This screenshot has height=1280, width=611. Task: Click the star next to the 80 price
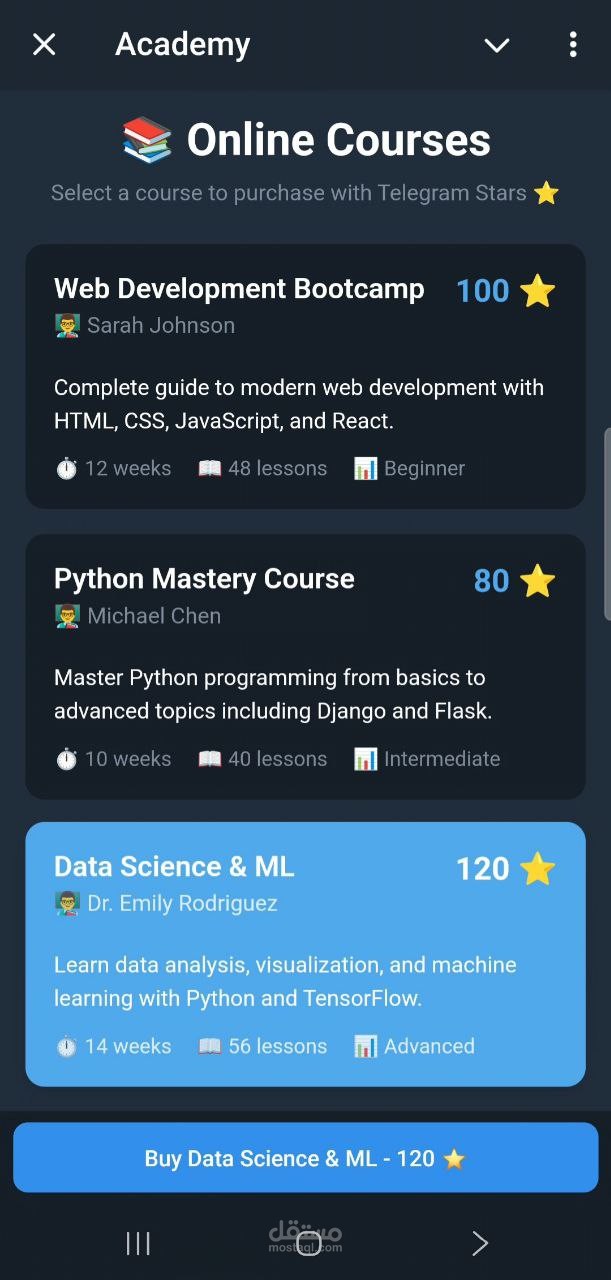[538, 581]
